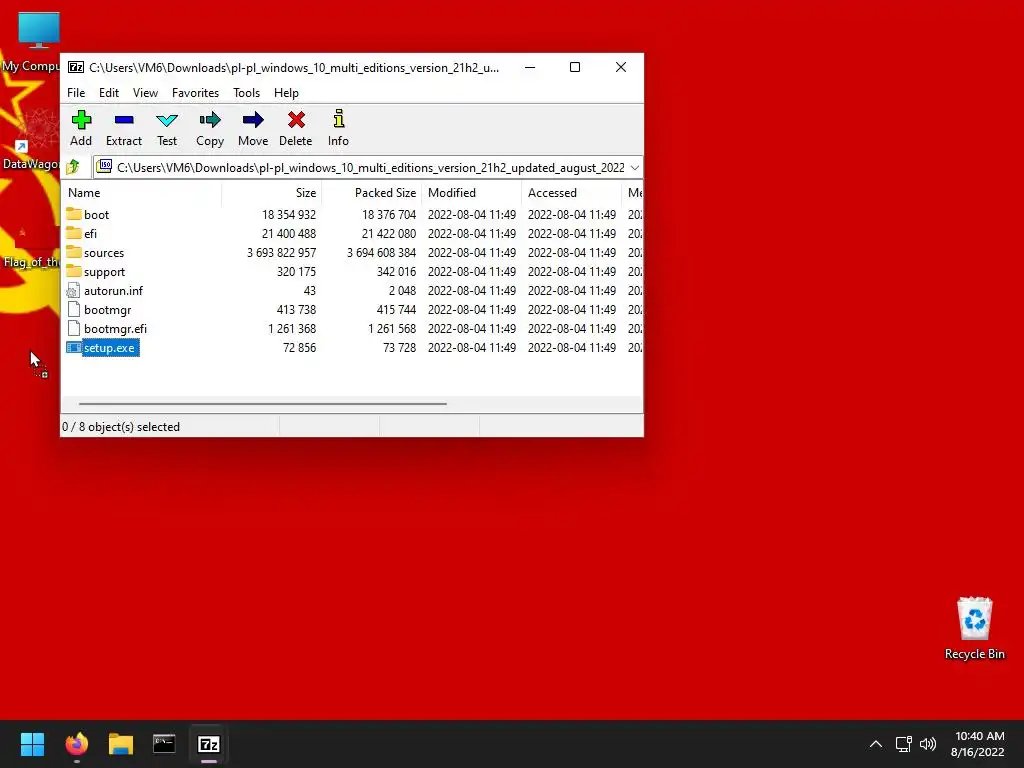Select the 'sources' name text

[x=104, y=253]
